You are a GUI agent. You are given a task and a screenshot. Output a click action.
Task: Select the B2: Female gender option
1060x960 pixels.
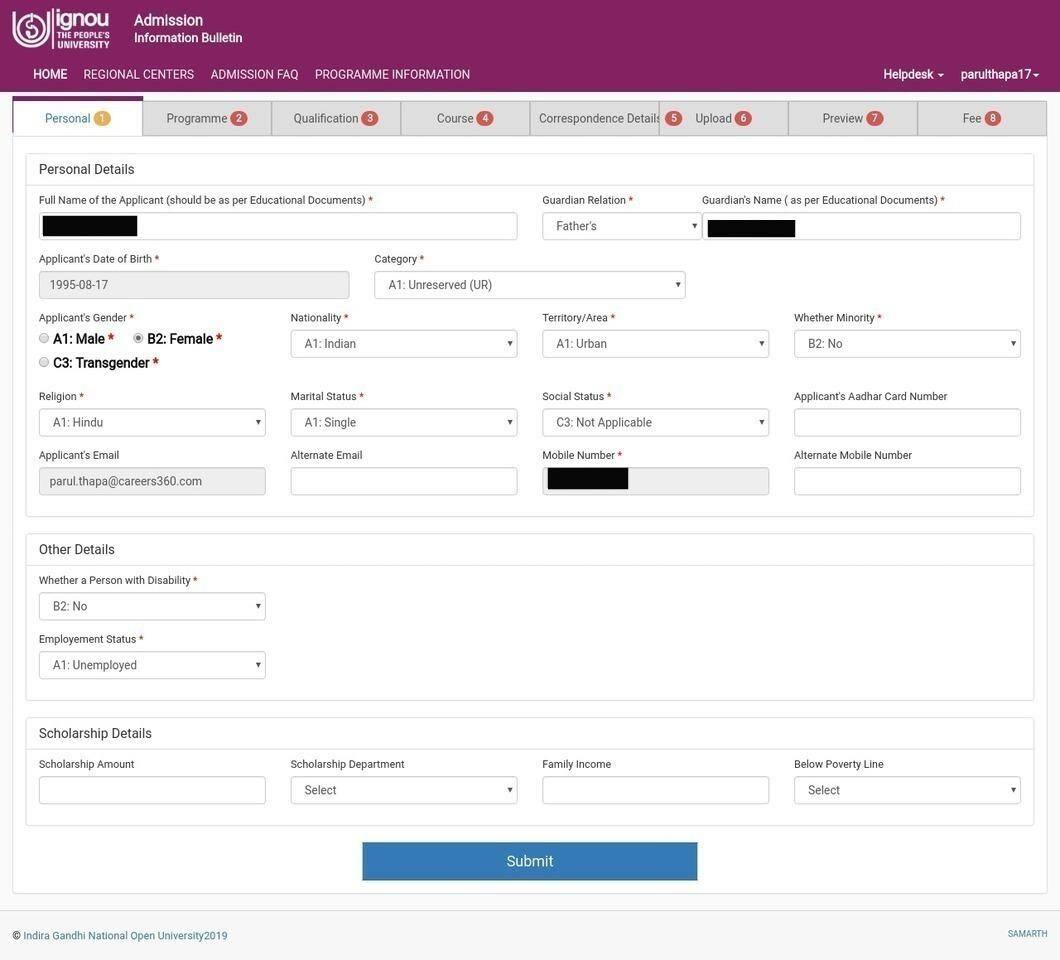(x=138, y=339)
